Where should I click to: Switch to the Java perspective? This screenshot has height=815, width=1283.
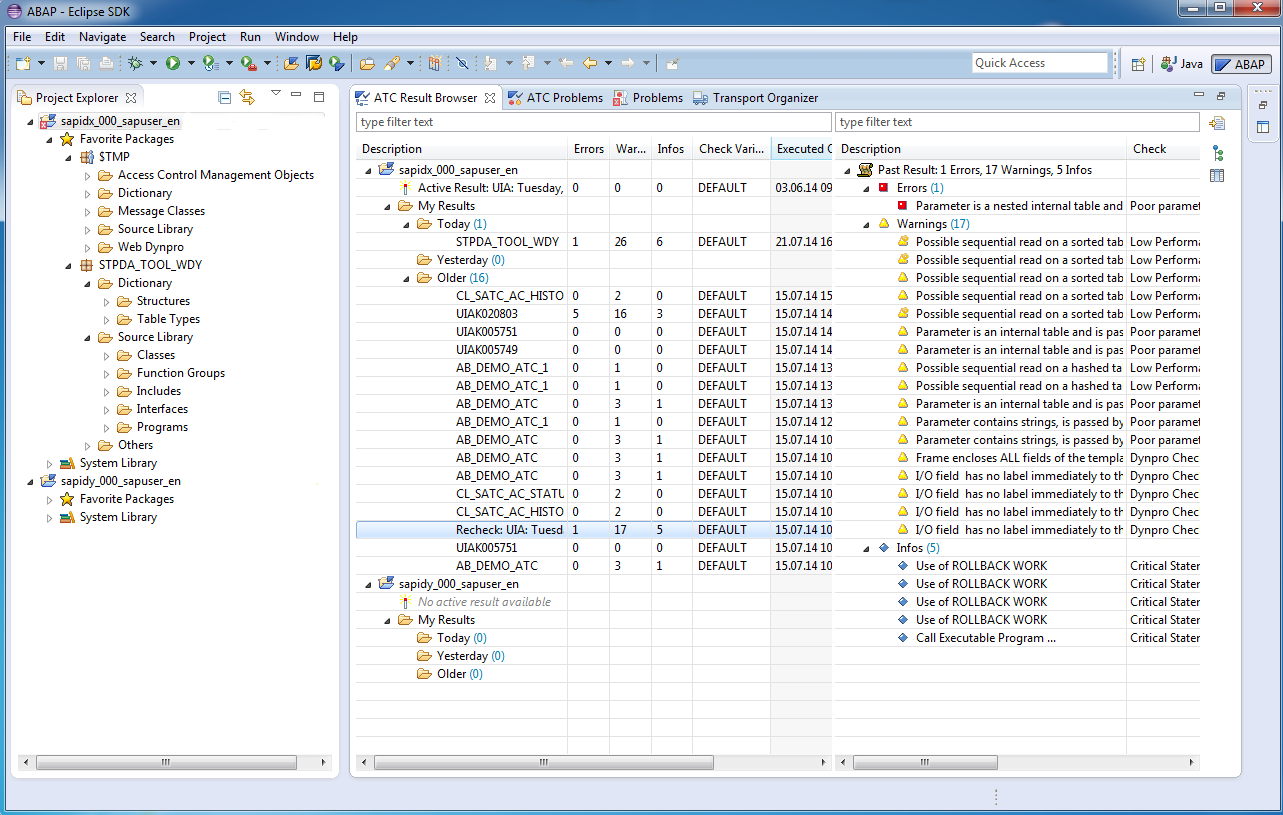click(1181, 64)
